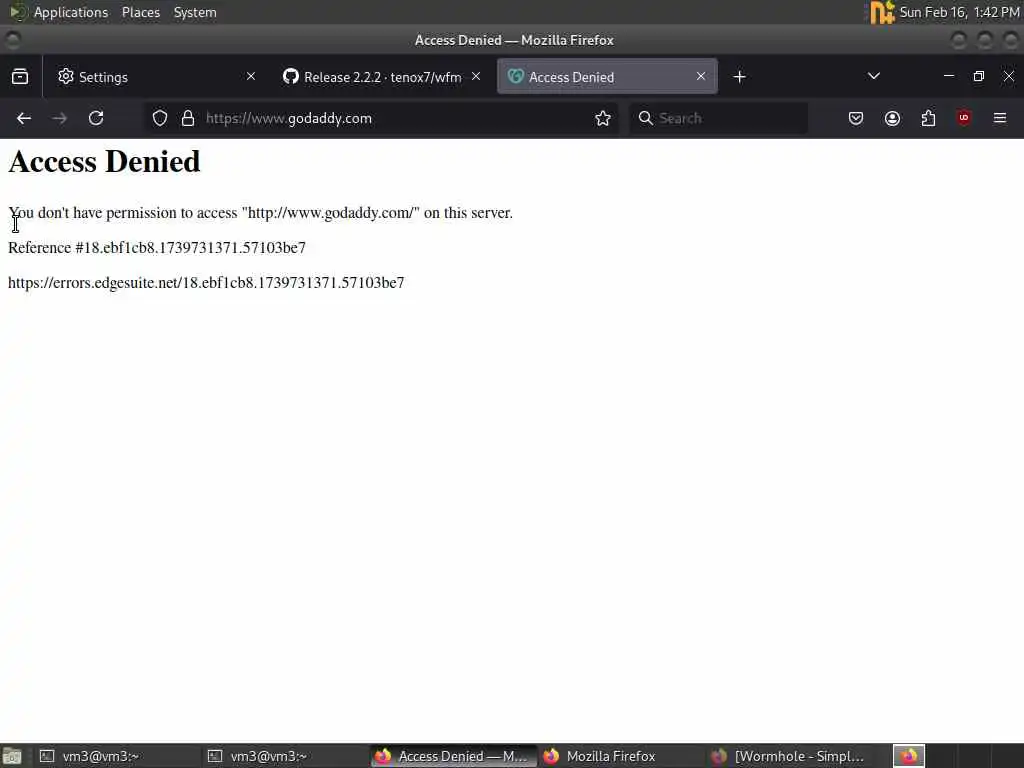Switch to the Release 2.2.2 GitHub tab
The image size is (1024, 768).
(x=382, y=77)
